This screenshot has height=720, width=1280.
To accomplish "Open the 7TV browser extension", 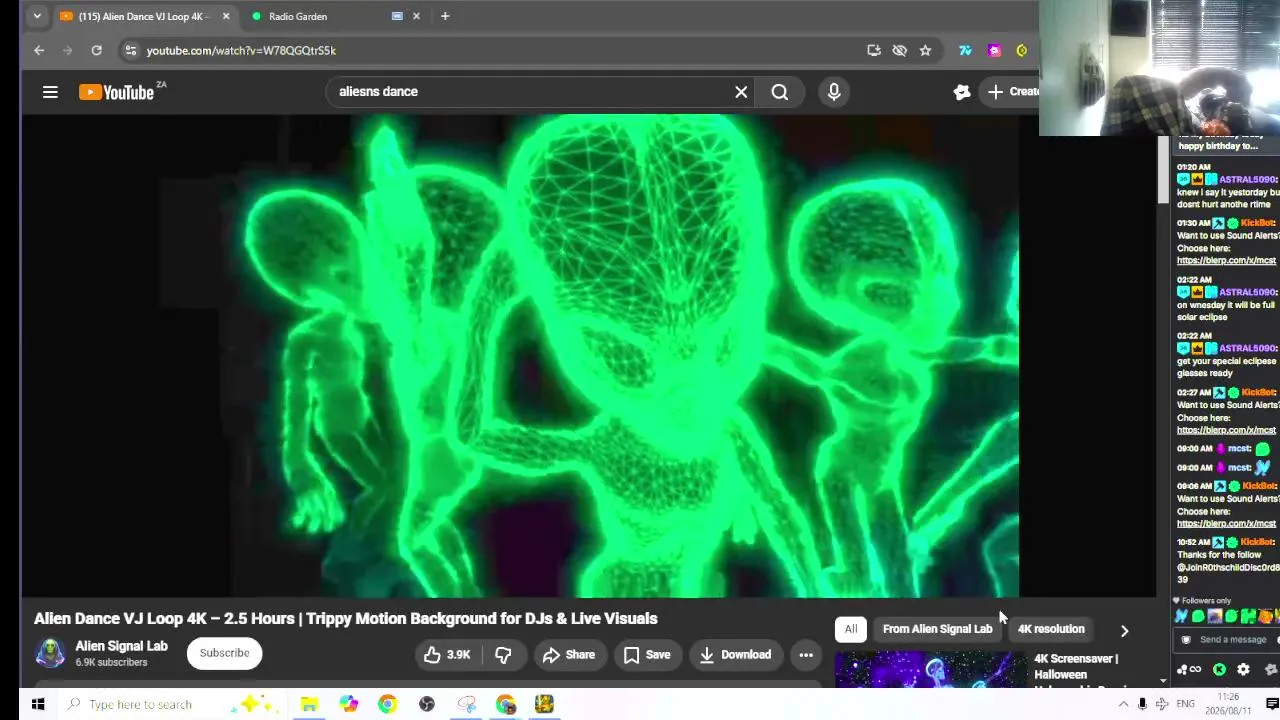I will [965, 50].
